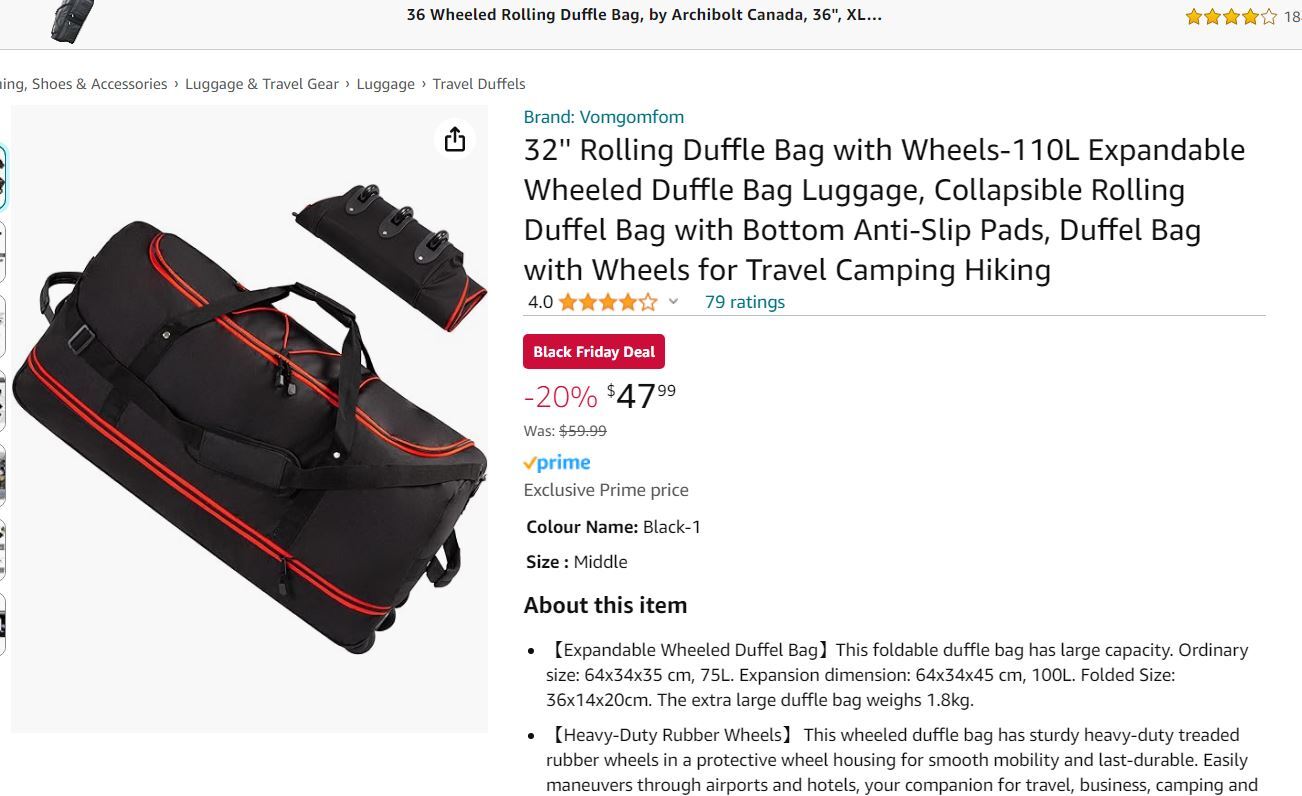Navigate to the Luggage breadcrumb
1302x796 pixels.
pyautogui.click(x=385, y=84)
